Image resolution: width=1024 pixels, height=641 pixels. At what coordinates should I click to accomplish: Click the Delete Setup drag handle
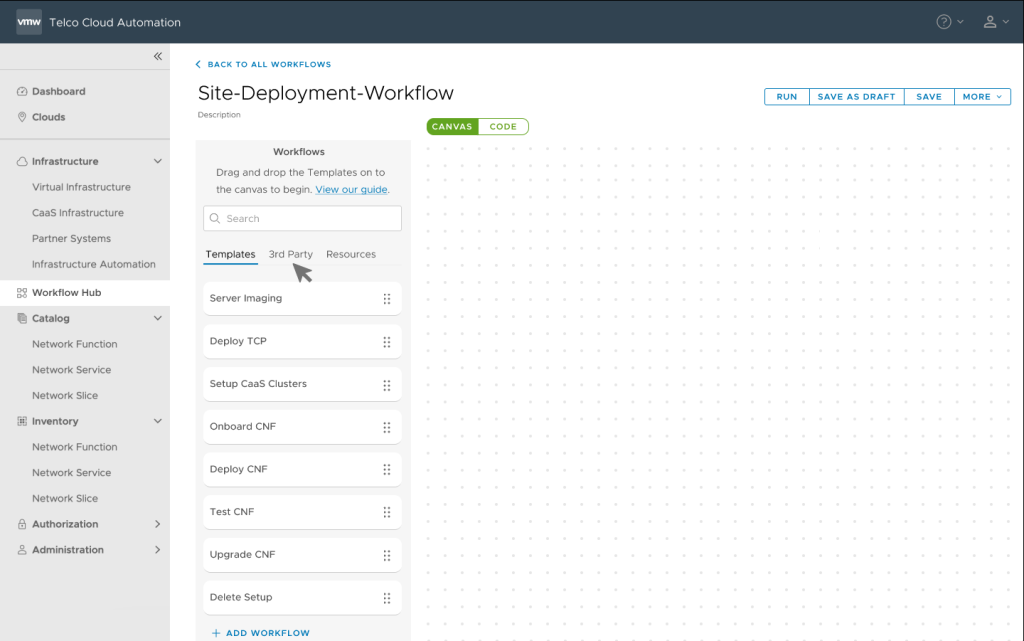click(x=387, y=597)
